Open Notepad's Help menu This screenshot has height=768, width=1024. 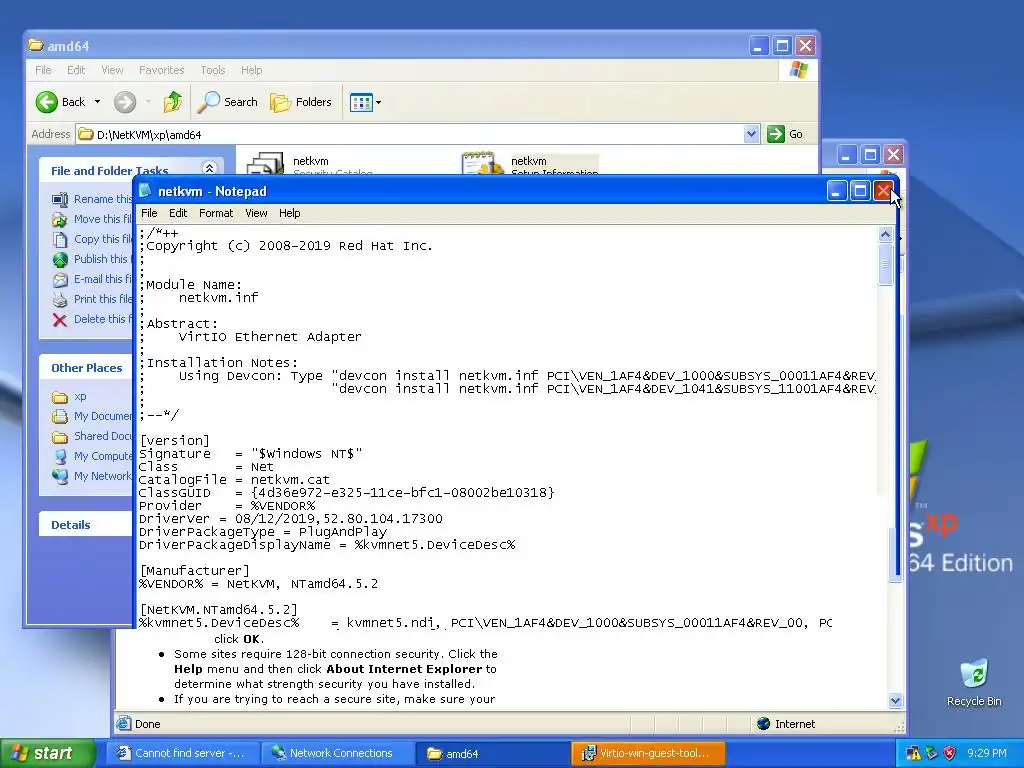click(289, 213)
